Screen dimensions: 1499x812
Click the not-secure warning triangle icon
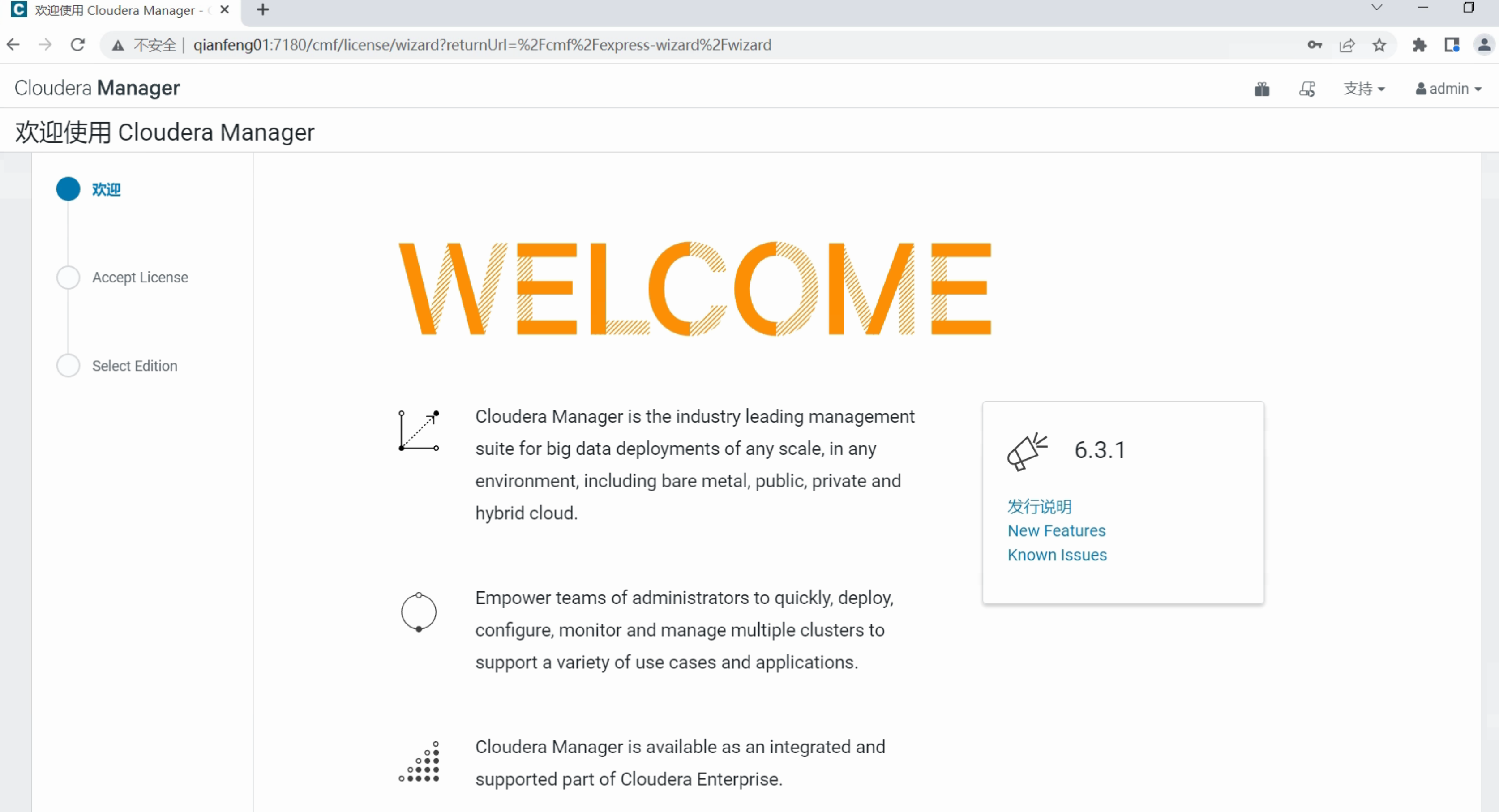[118, 45]
